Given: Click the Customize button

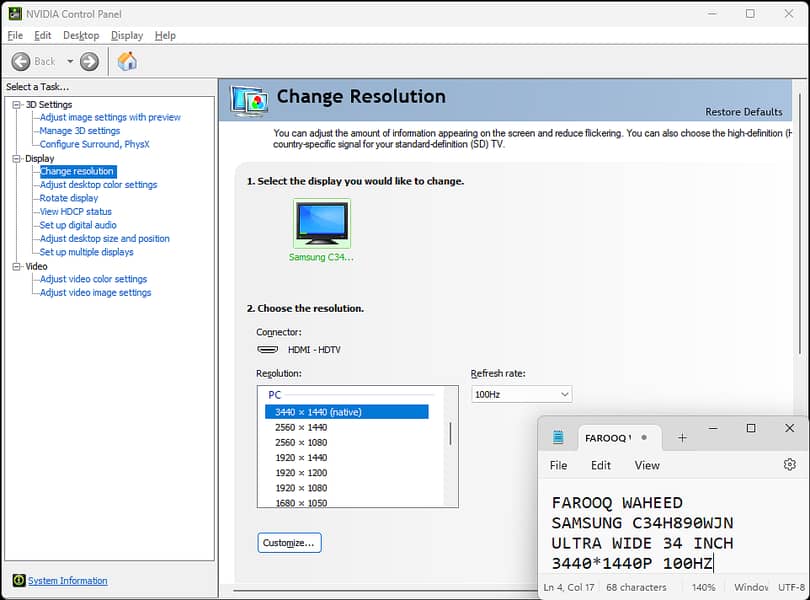Looking at the screenshot, I should 289,543.
